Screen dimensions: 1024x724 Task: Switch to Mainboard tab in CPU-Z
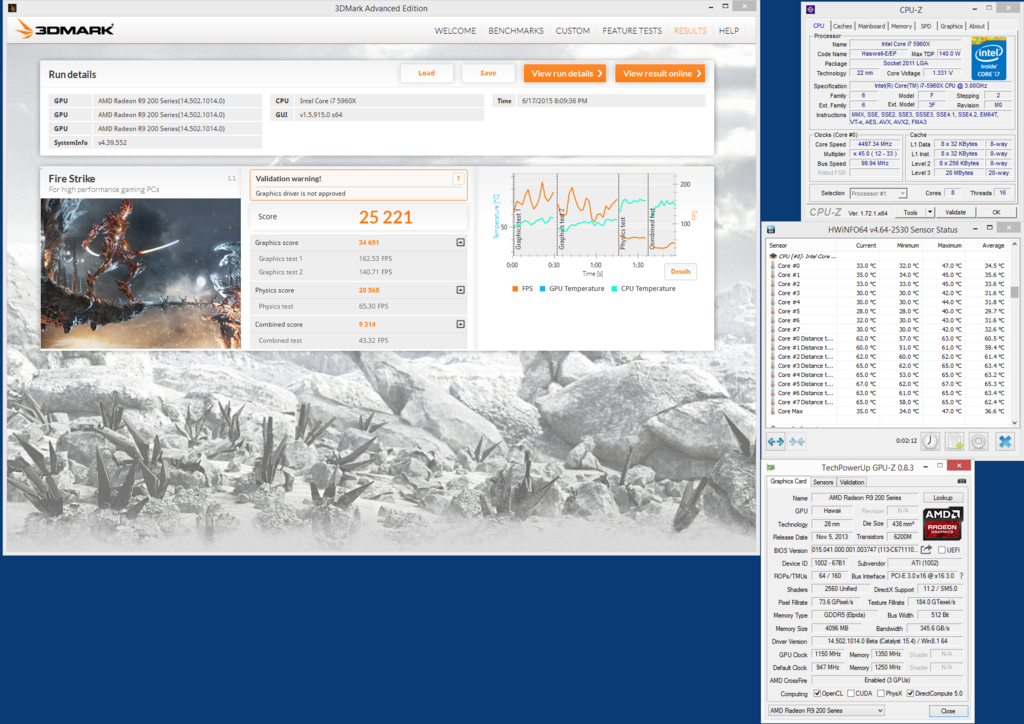(x=871, y=26)
